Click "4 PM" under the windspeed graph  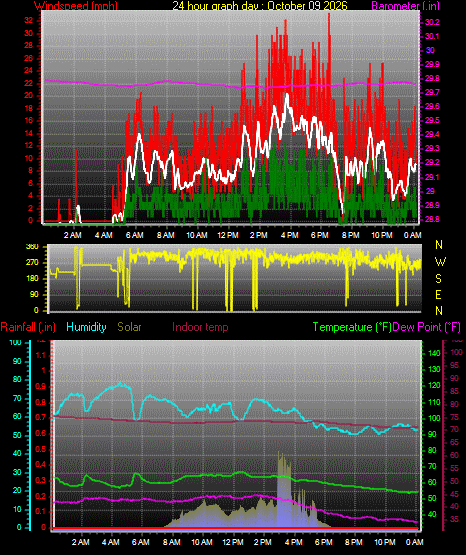(289, 235)
